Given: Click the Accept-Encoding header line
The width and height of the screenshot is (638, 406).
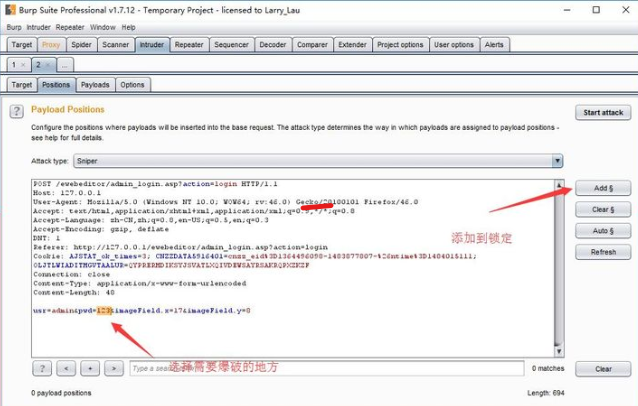Looking at the screenshot, I should point(101,229).
